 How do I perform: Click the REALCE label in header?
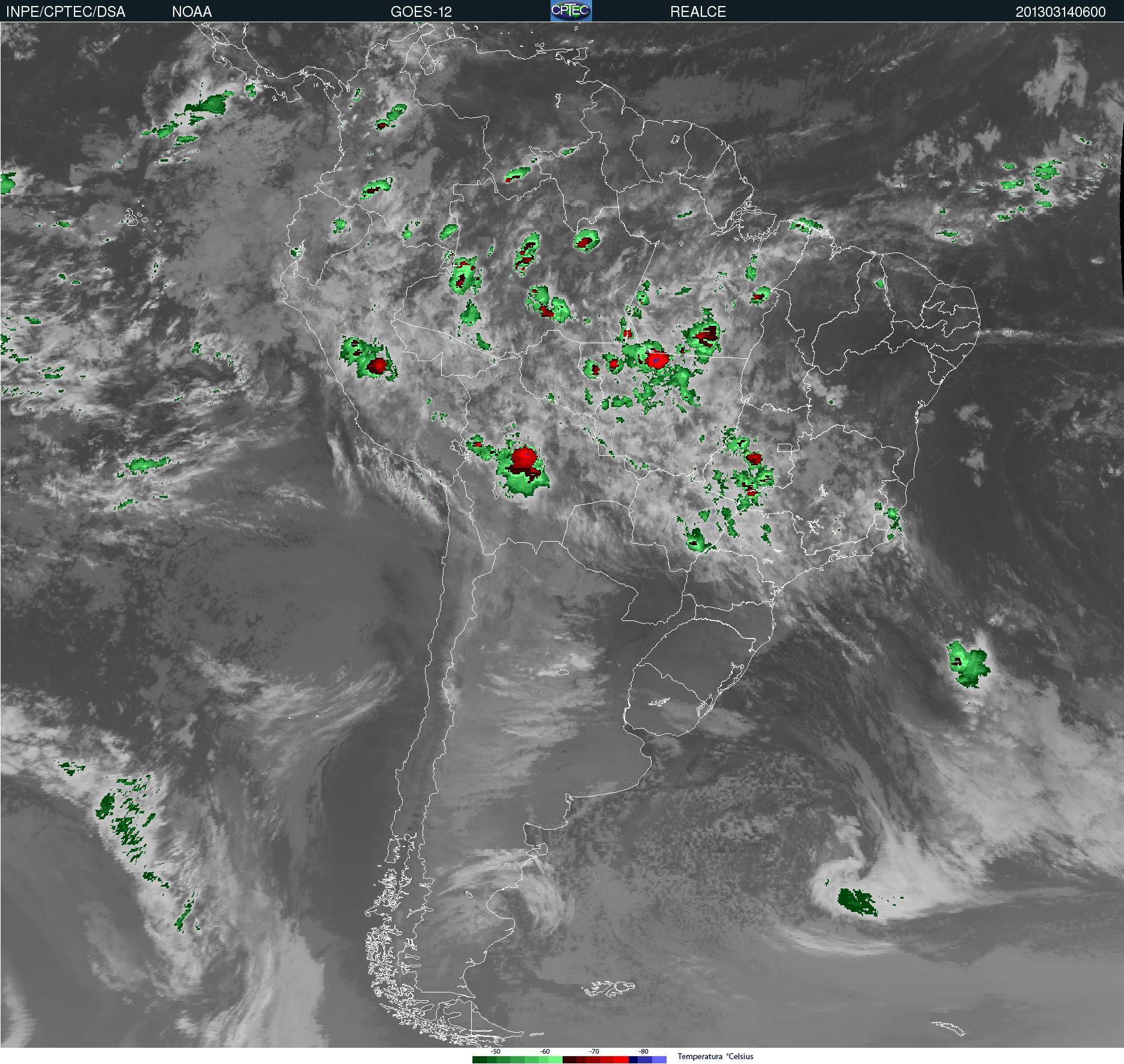coord(698,12)
